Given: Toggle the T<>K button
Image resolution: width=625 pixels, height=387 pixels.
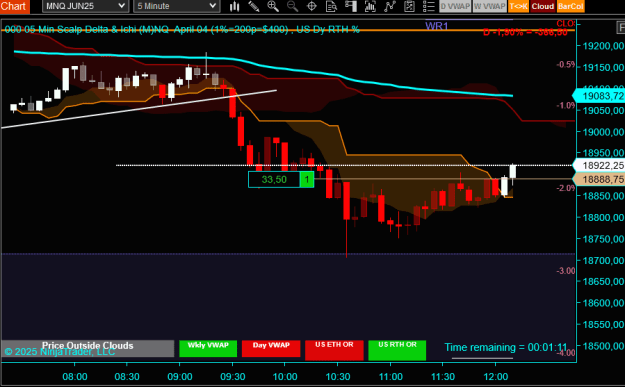Looking at the screenshot, I should [519, 6].
